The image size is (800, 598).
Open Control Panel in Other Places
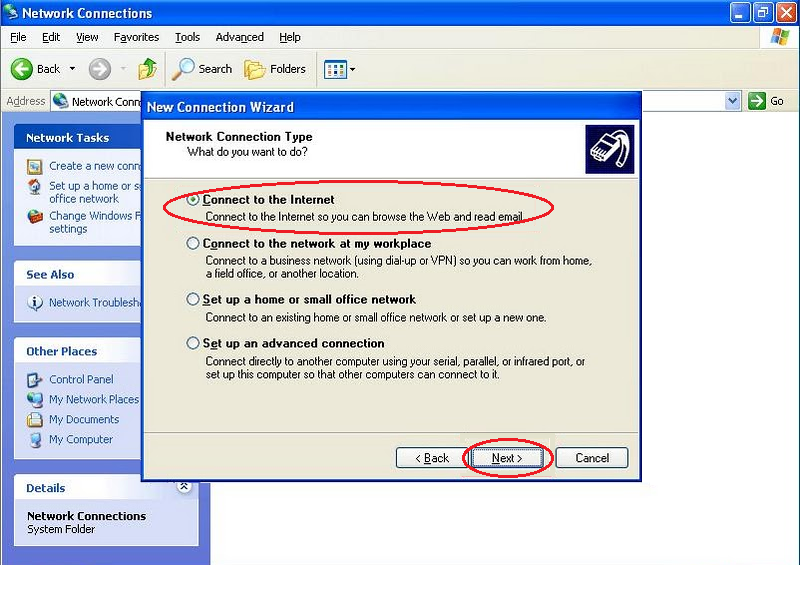point(81,380)
